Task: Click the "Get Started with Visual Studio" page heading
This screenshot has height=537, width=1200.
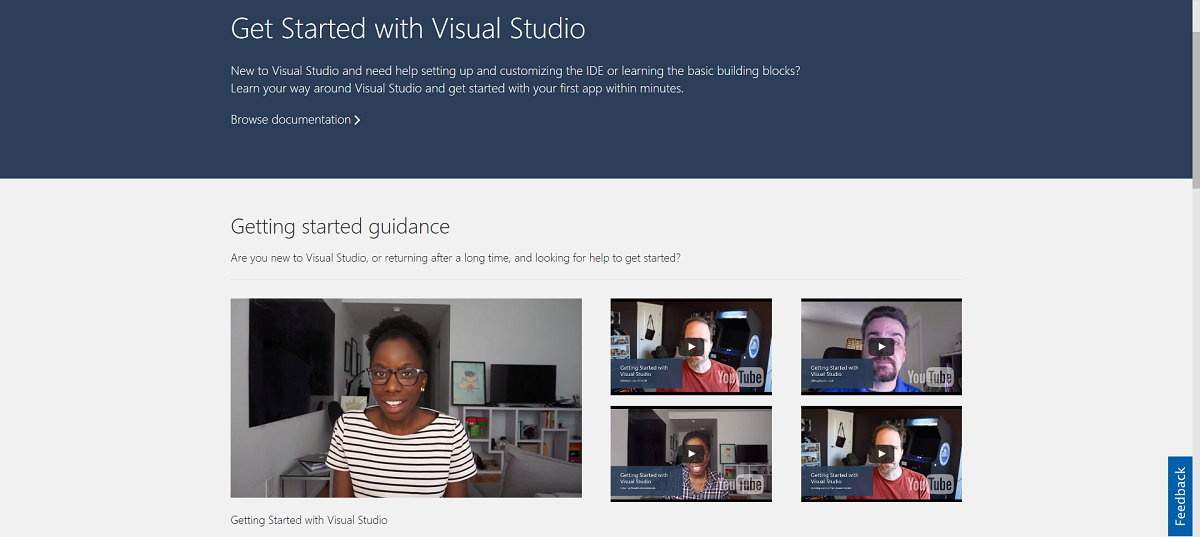Action: tap(408, 28)
